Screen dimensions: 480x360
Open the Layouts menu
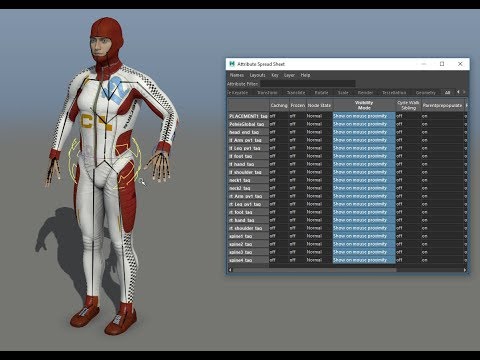click(x=257, y=75)
